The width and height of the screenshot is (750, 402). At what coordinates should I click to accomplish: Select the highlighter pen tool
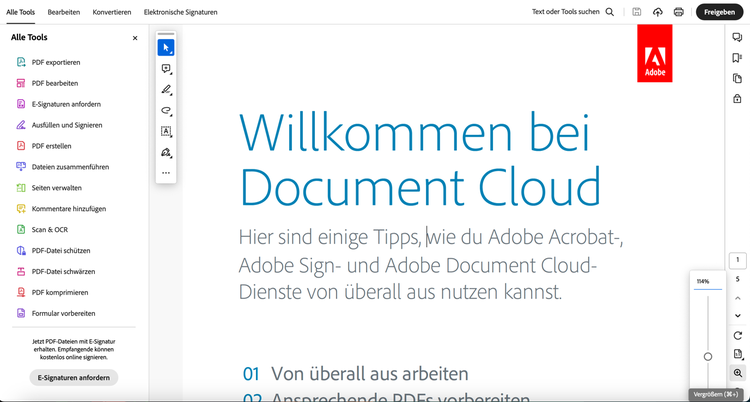[x=166, y=89]
